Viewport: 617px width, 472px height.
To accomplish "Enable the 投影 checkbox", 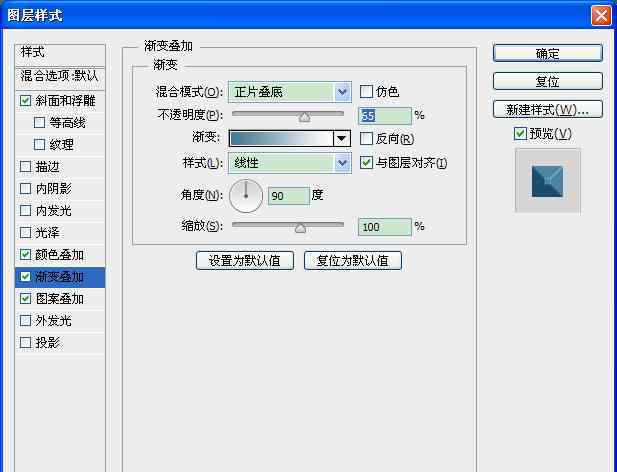I will (25, 343).
